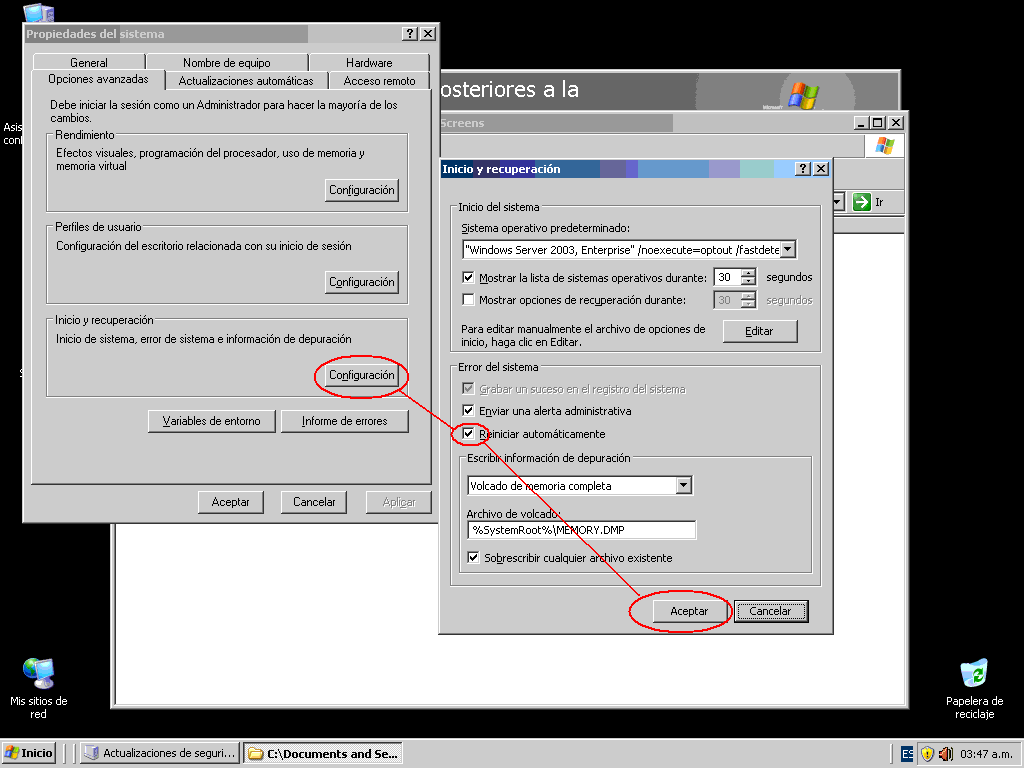Screen dimensions: 1024x768
Task: Open the General tab
Action: (89, 63)
